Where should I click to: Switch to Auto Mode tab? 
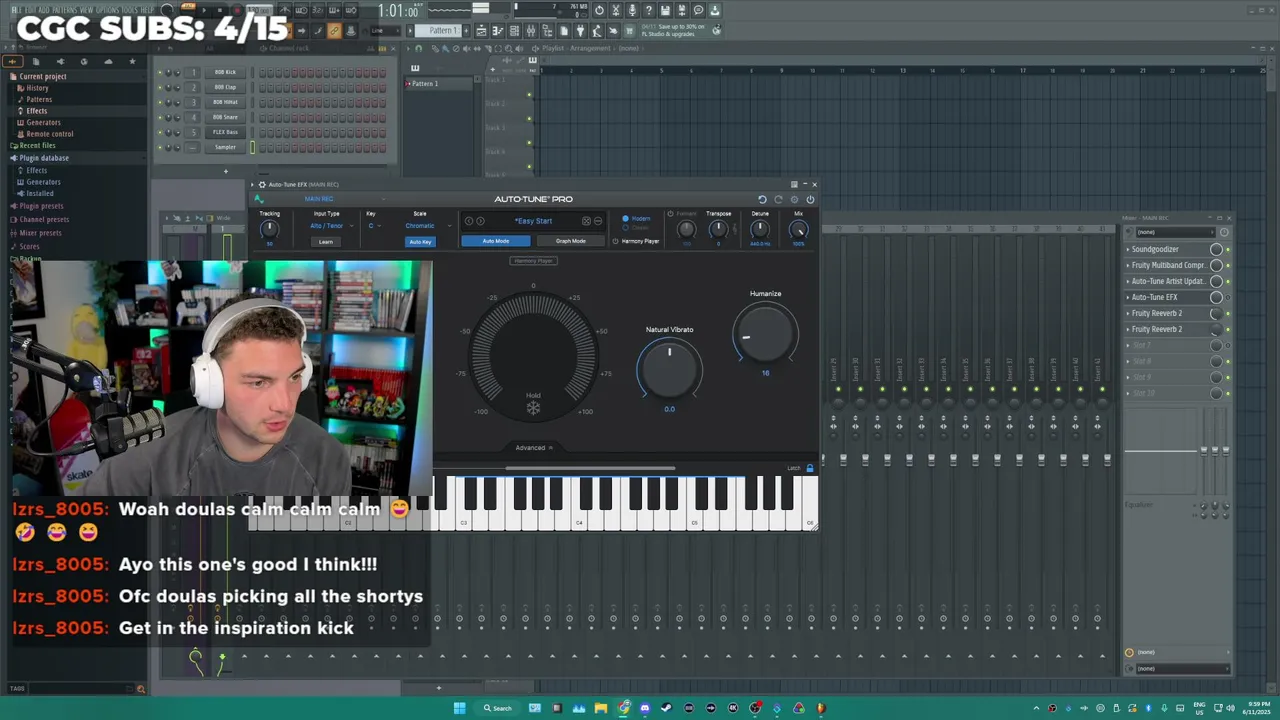(x=496, y=241)
